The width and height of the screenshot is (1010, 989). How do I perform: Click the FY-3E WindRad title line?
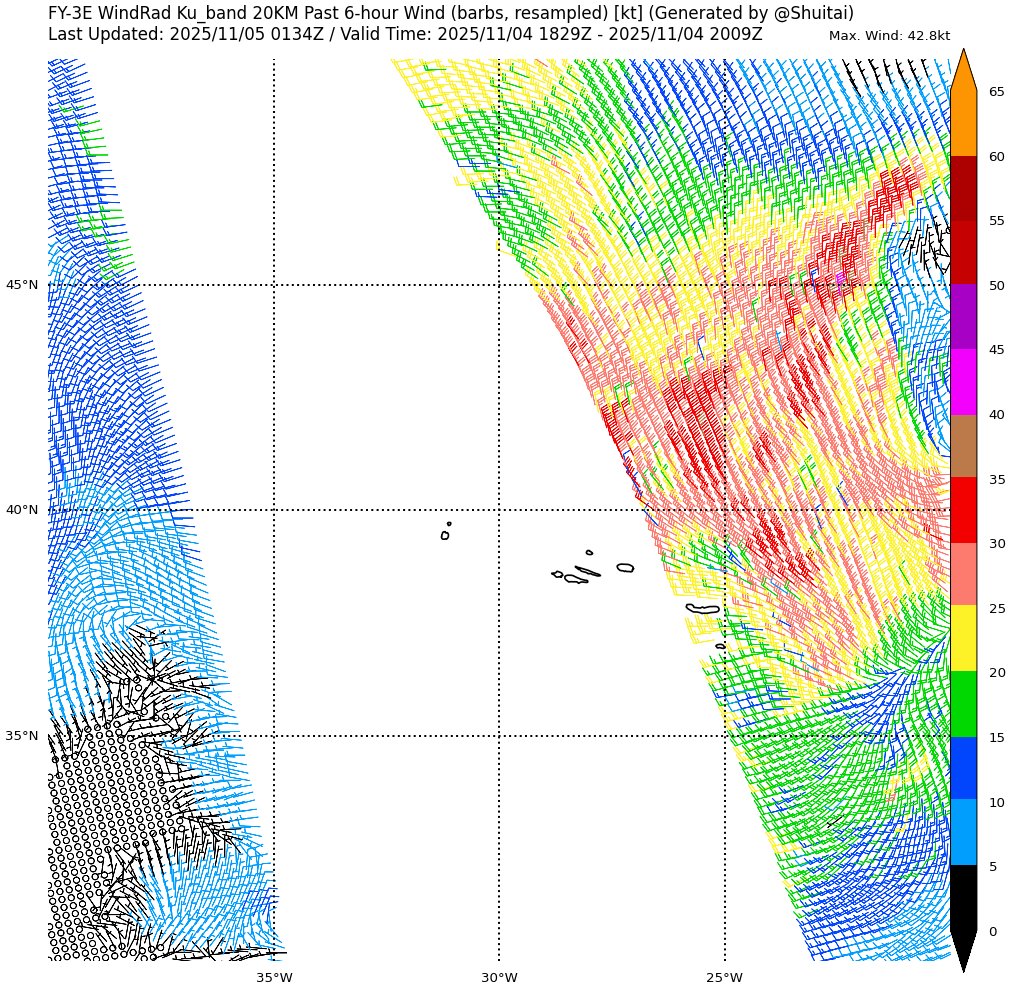(x=450, y=13)
